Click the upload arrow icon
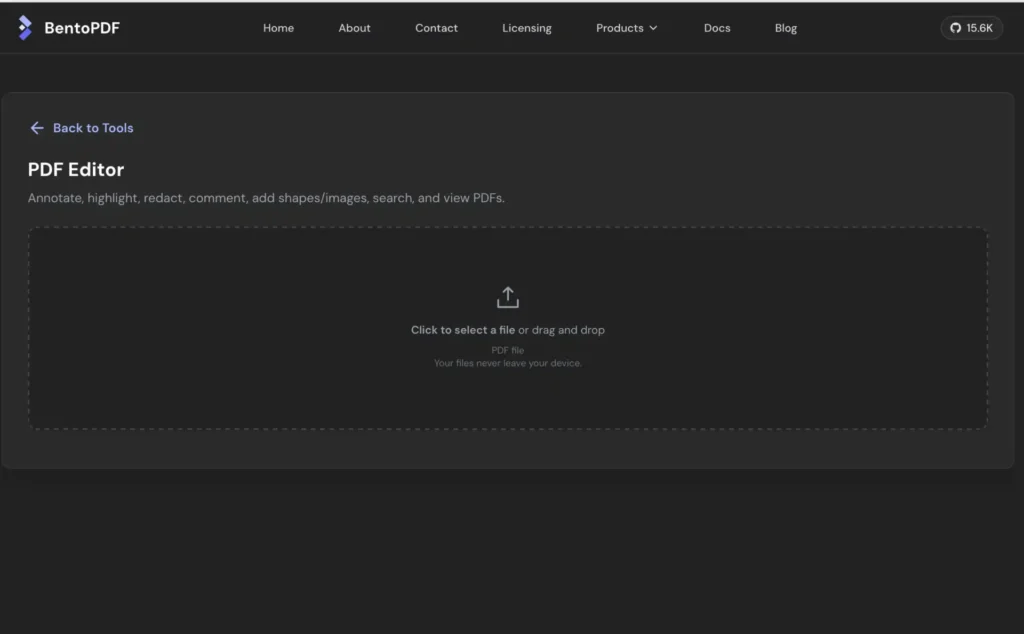The width and height of the screenshot is (1024, 634). click(507, 297)
